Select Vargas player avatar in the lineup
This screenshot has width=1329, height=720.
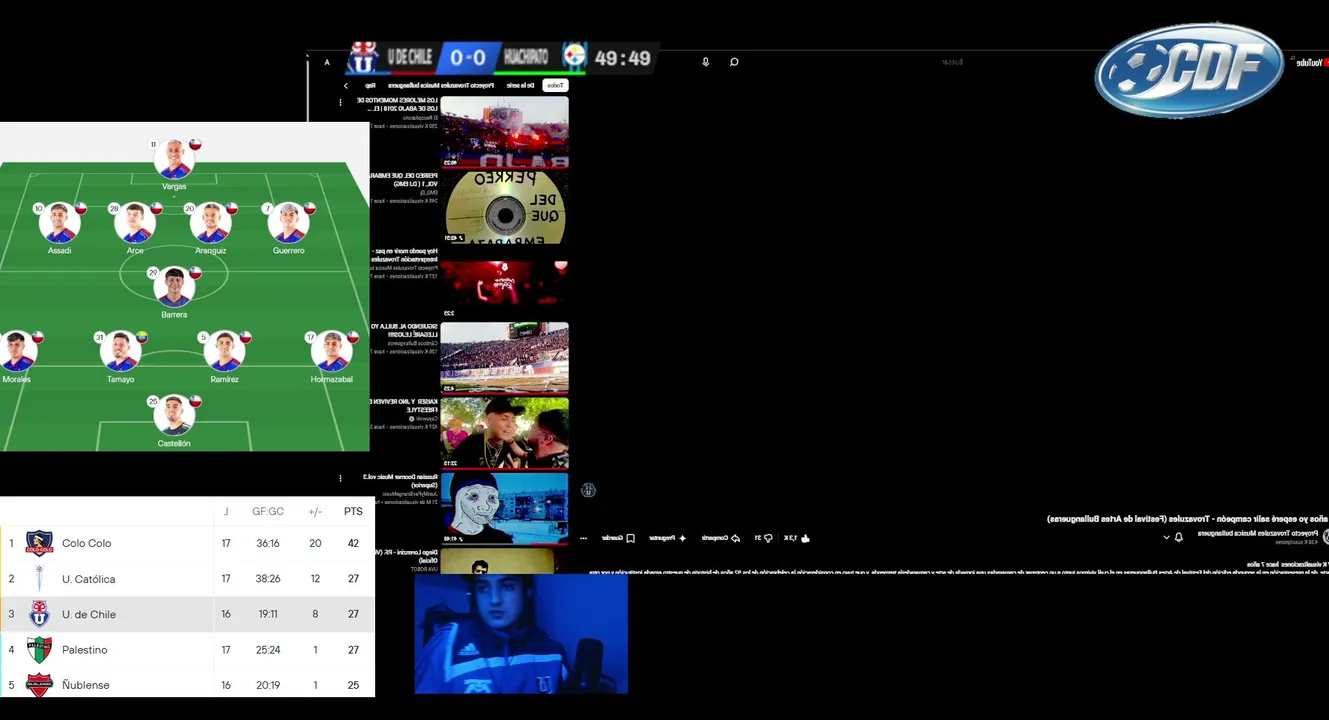(x=174, y=159)
